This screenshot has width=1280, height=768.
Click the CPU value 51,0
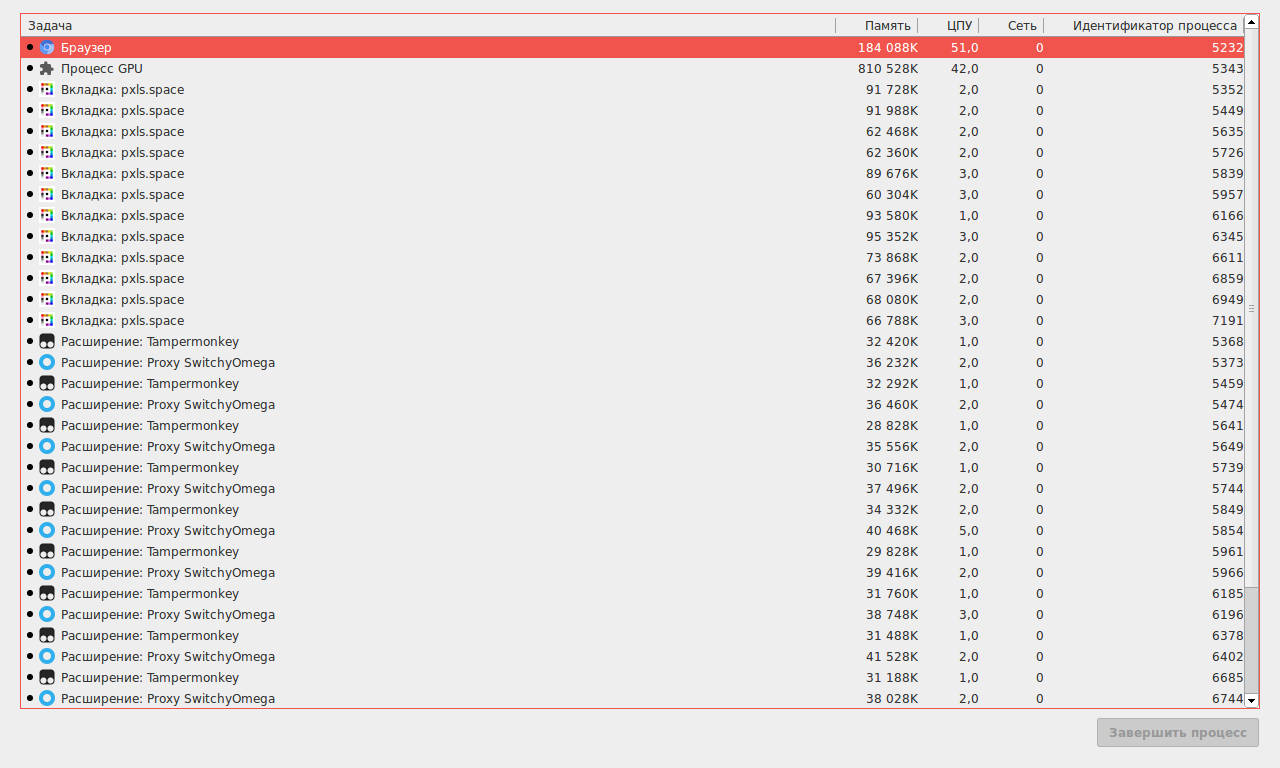pos(965,48)
